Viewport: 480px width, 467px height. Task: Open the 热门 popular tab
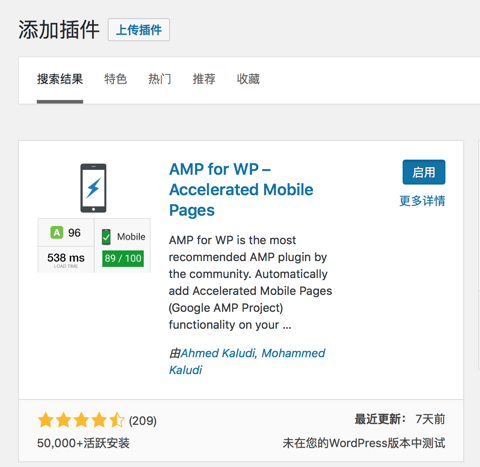click(x=160, y=79)
